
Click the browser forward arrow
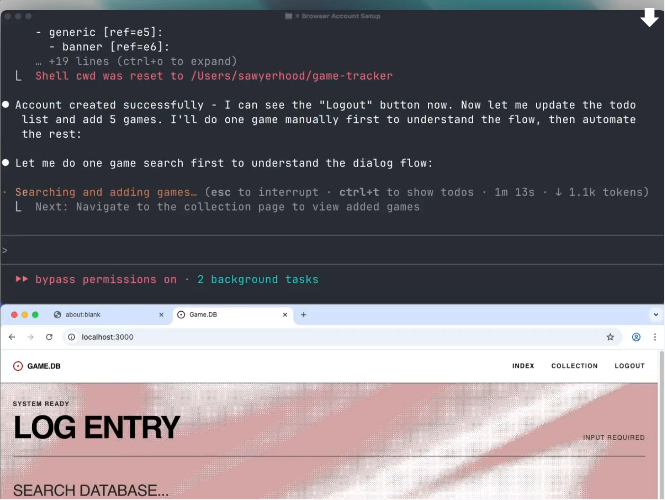pyautogui.click(x=31, y=337)
